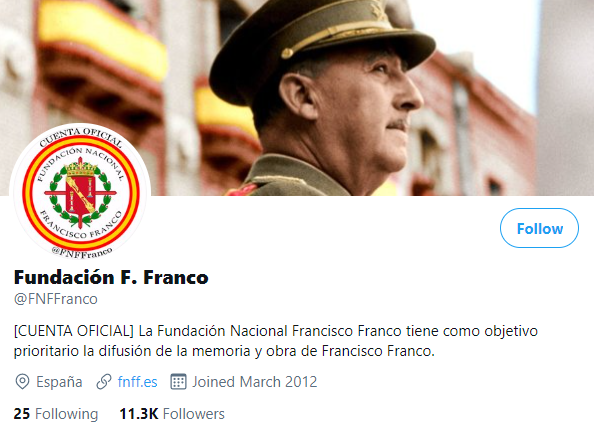594x427 pixels.
Task: Click the @FNFFranco text inside avatar logo
Action: [x=82, y=253]
